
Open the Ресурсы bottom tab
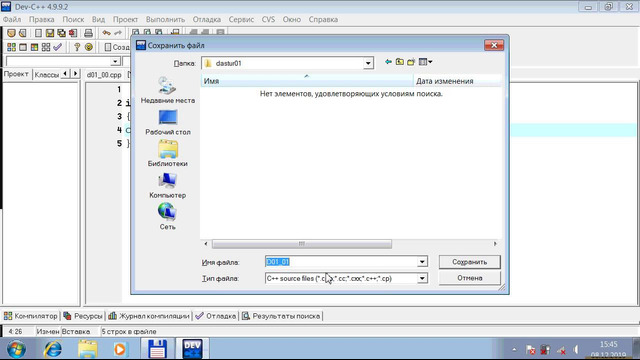pyautogui.click(x=83, y=316)
